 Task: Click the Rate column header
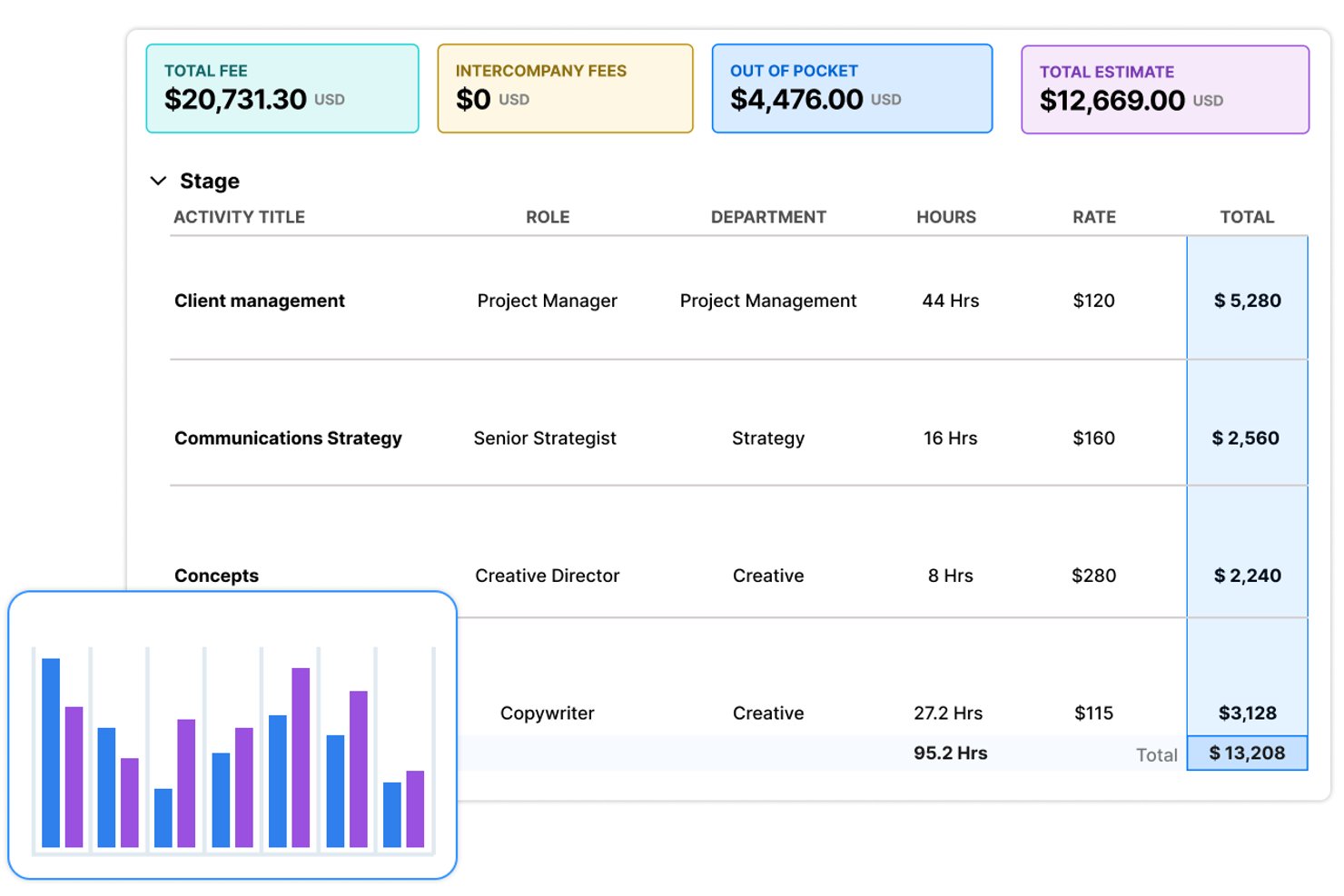coord(1093,217)
